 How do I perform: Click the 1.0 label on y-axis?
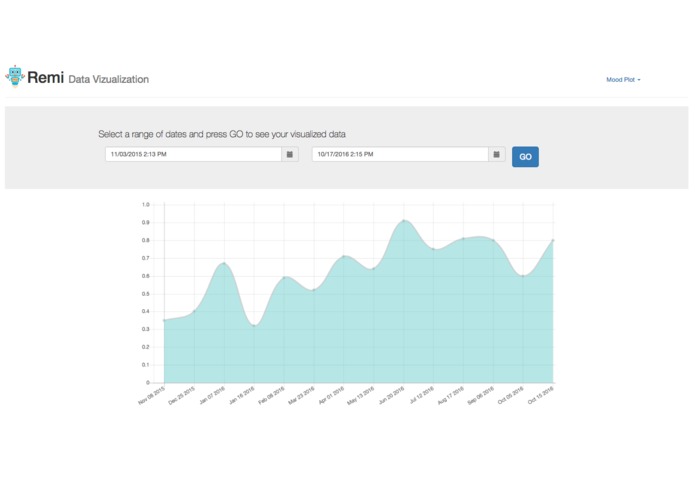[146, 205]
